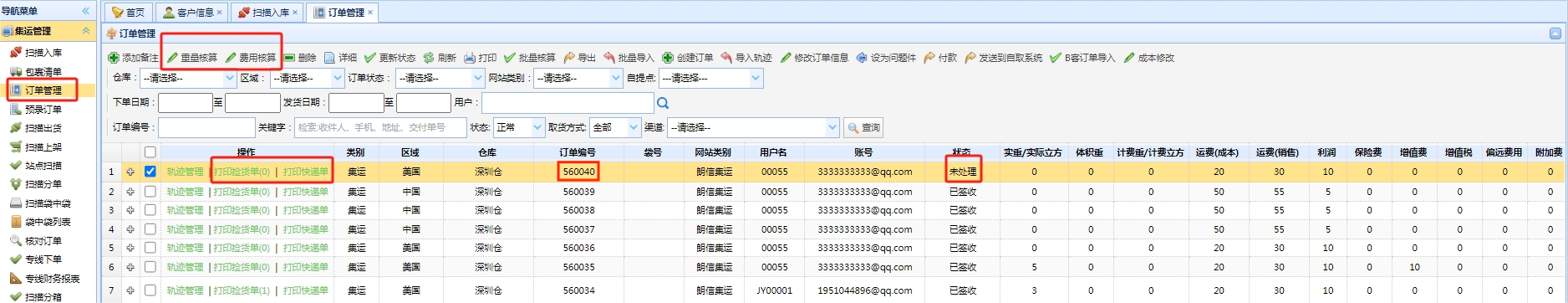Click 设为问题件 toolbar button
This screenshot has width=1568, height=303.
click(x=886, y=58)
